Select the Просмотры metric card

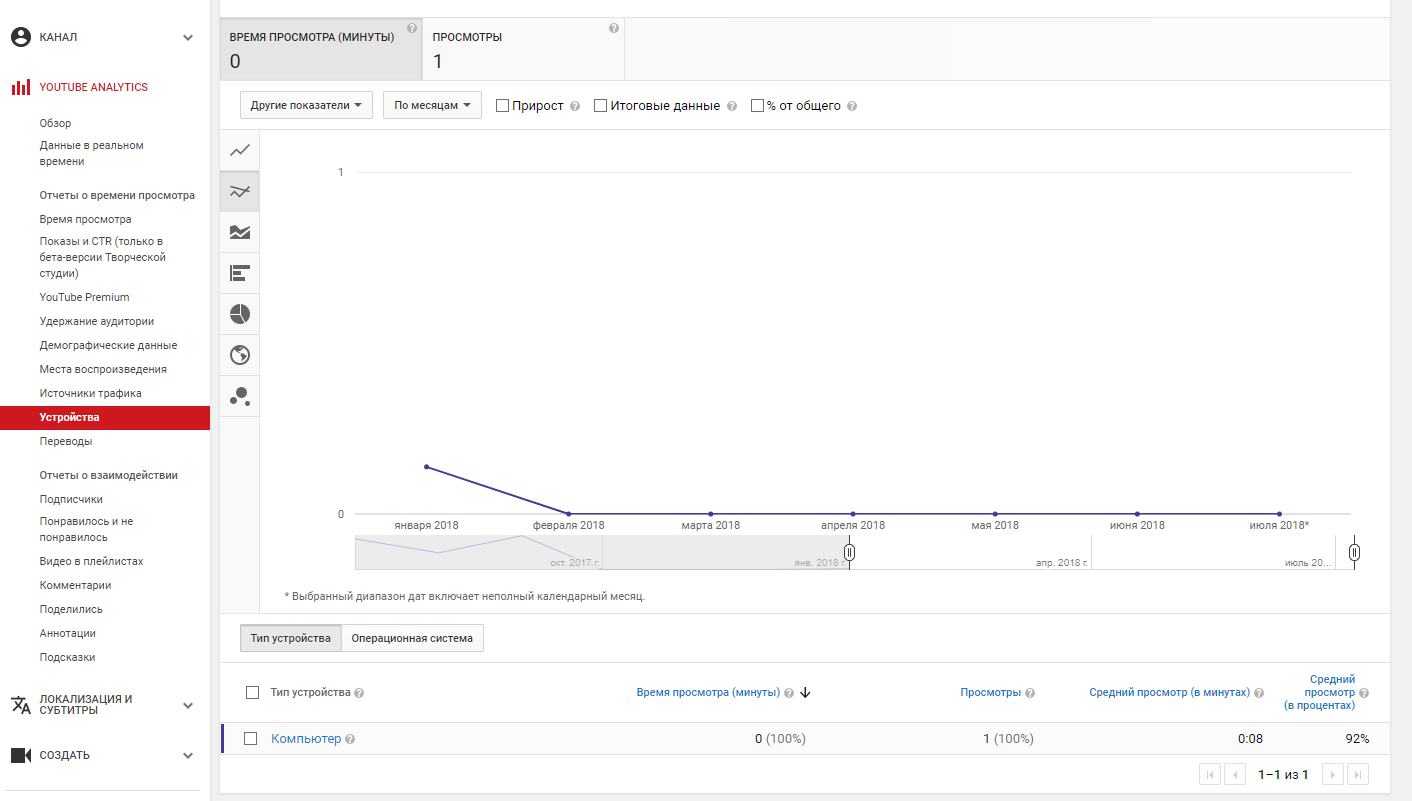click(523, 50)
